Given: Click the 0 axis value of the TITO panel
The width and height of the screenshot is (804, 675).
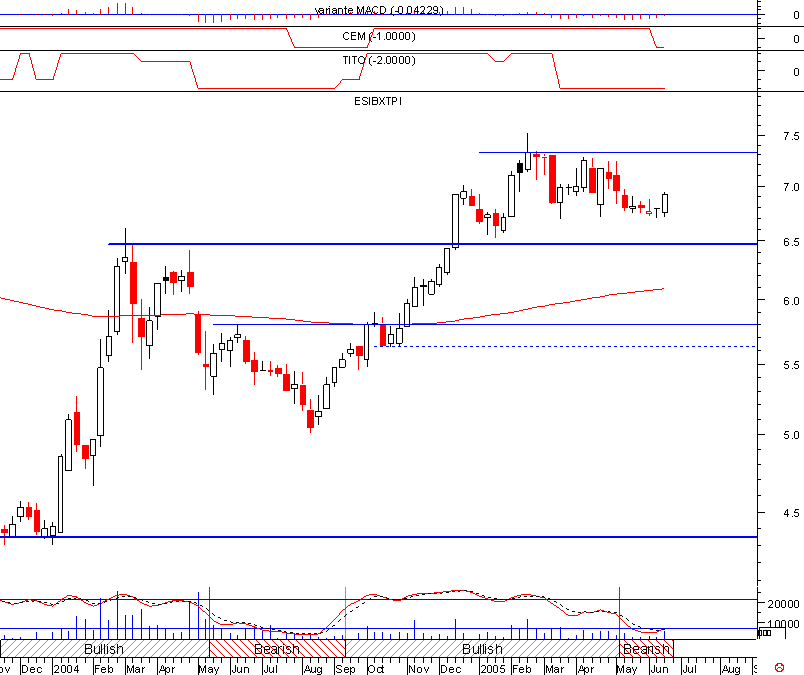Looking at the screenshot, I should (796, 72).
